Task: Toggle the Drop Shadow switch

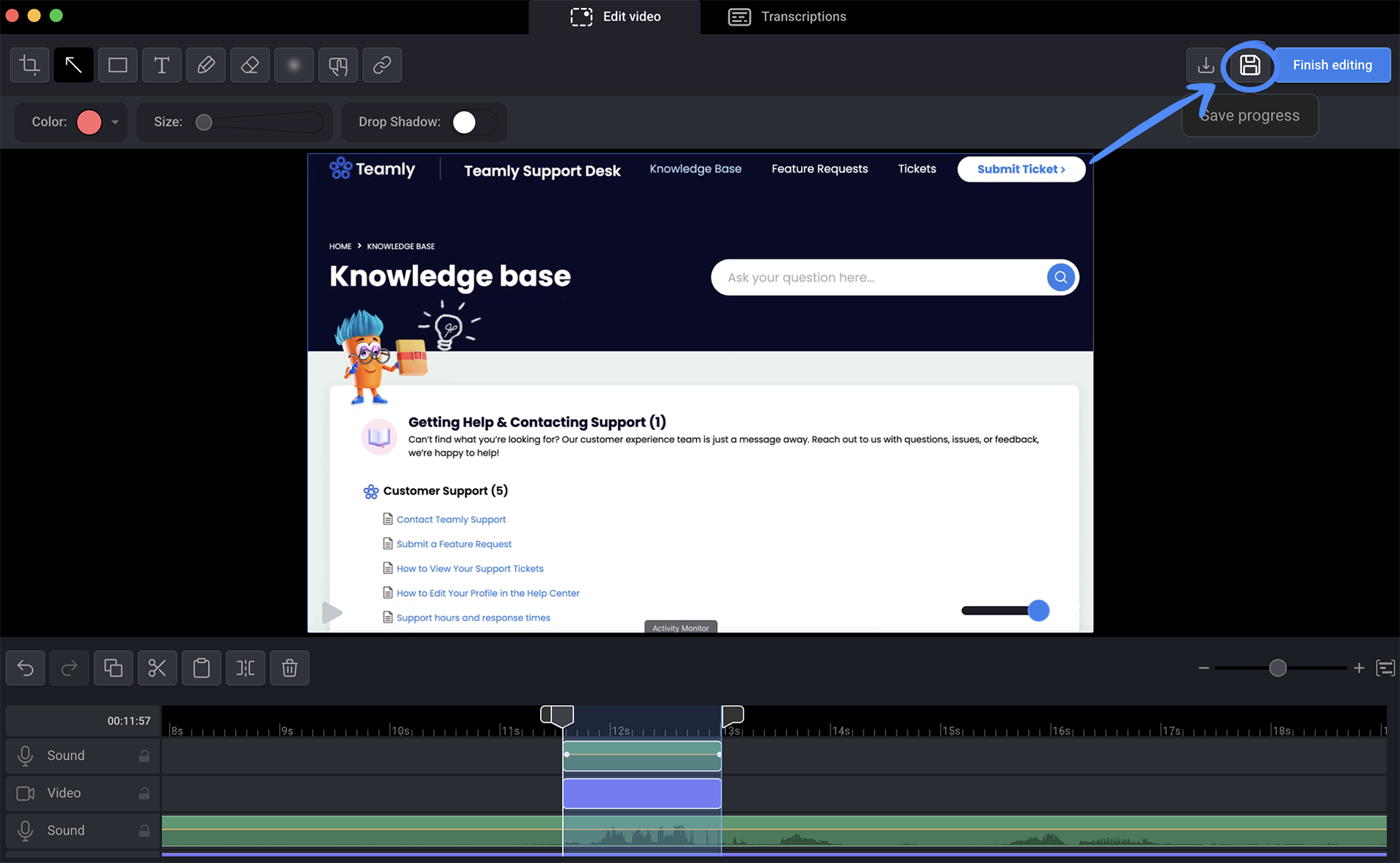Action: tap(474, 122)
